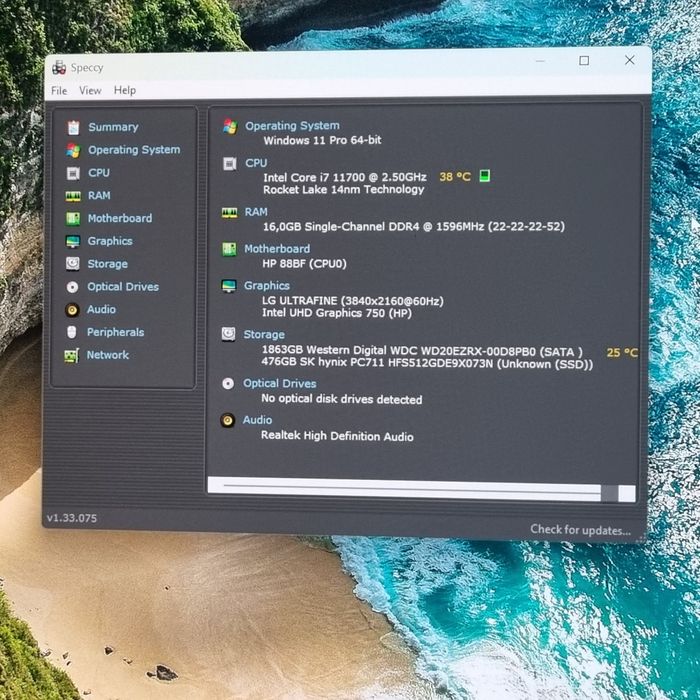700x700 pixels.
Task: Open Peripherals section from sidebar
Action: point(115,332)
